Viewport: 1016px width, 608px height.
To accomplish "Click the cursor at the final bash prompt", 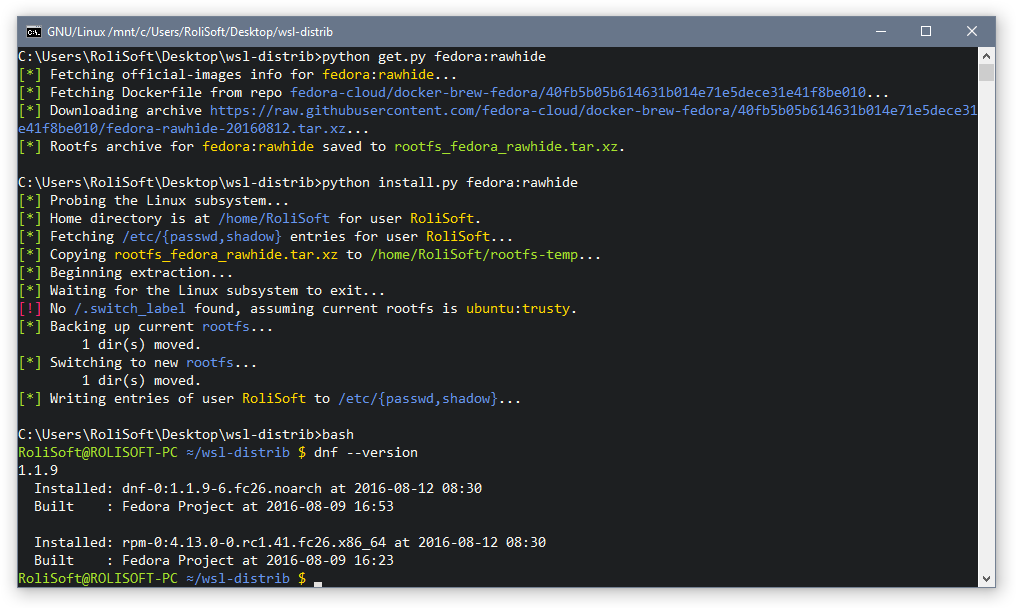I will click(318, 583).
